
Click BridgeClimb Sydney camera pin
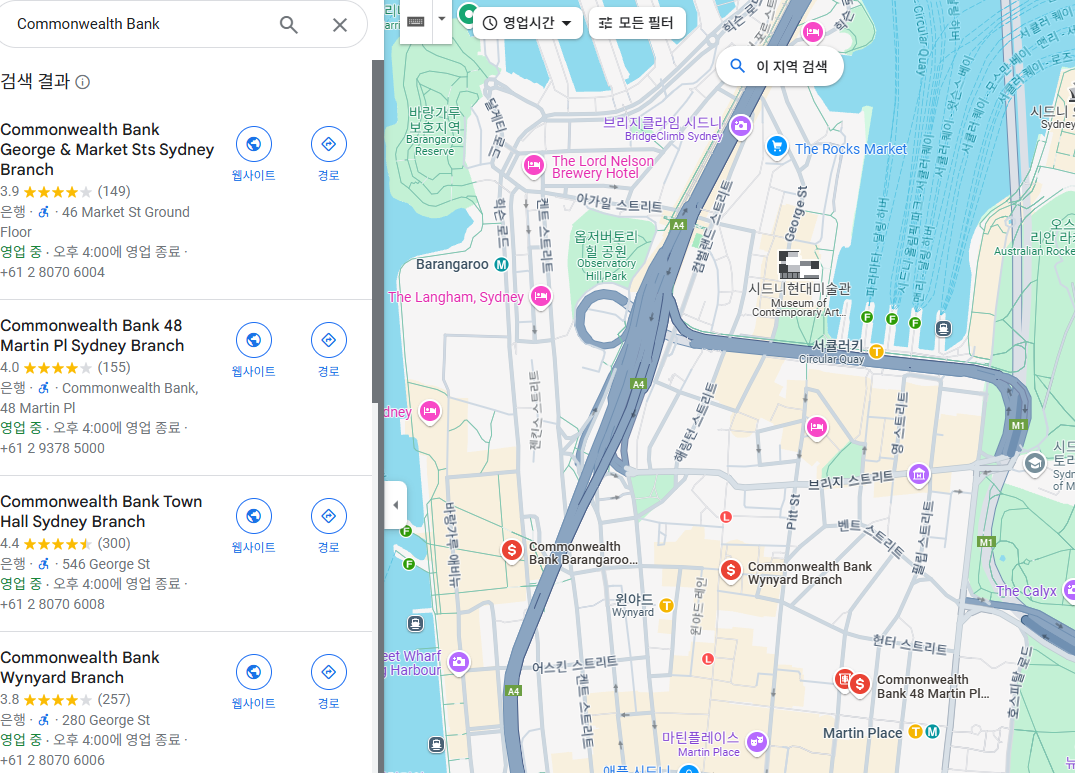click(740, 126)
